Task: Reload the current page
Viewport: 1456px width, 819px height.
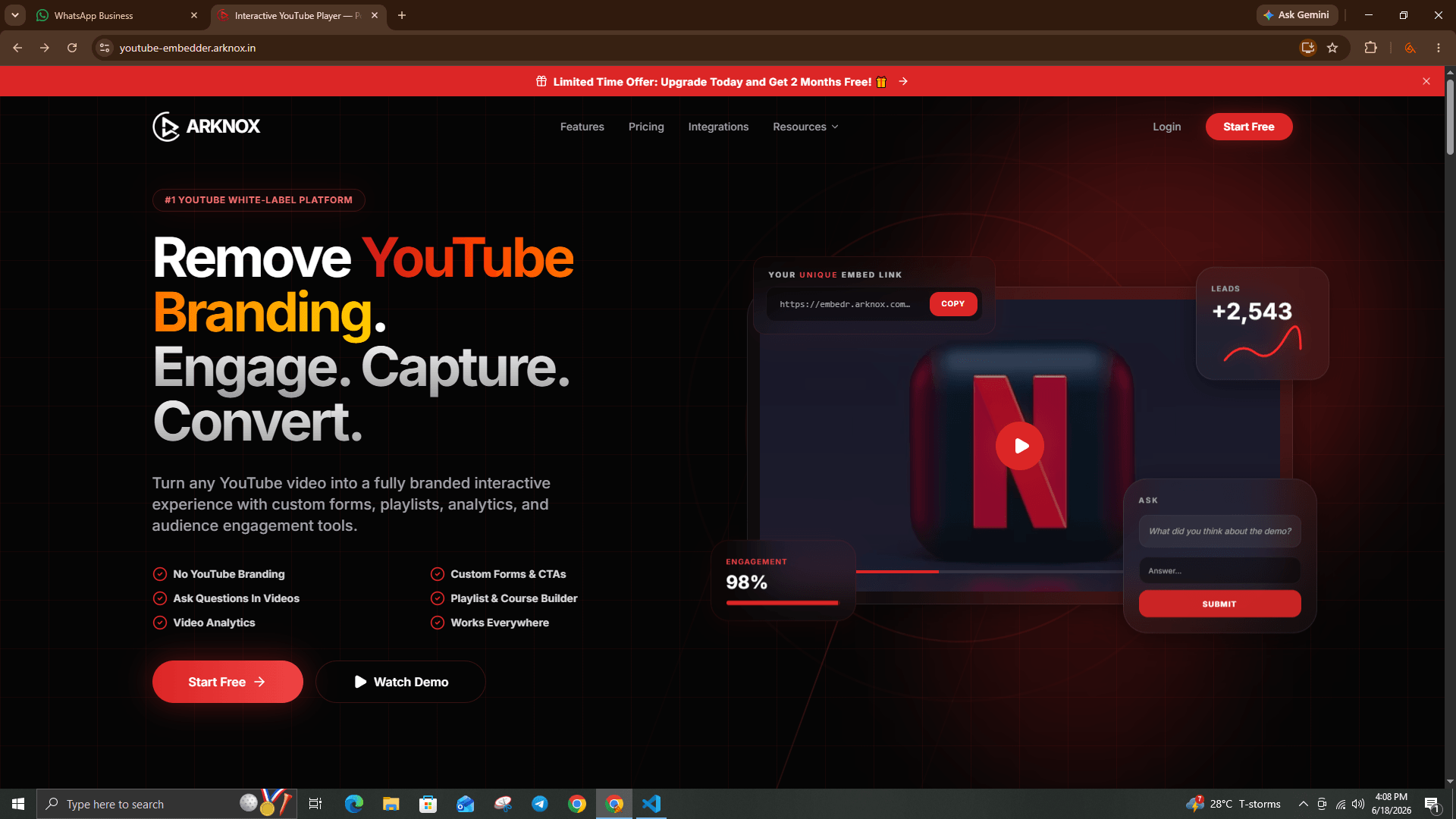Action: click(x=72, y=48)
